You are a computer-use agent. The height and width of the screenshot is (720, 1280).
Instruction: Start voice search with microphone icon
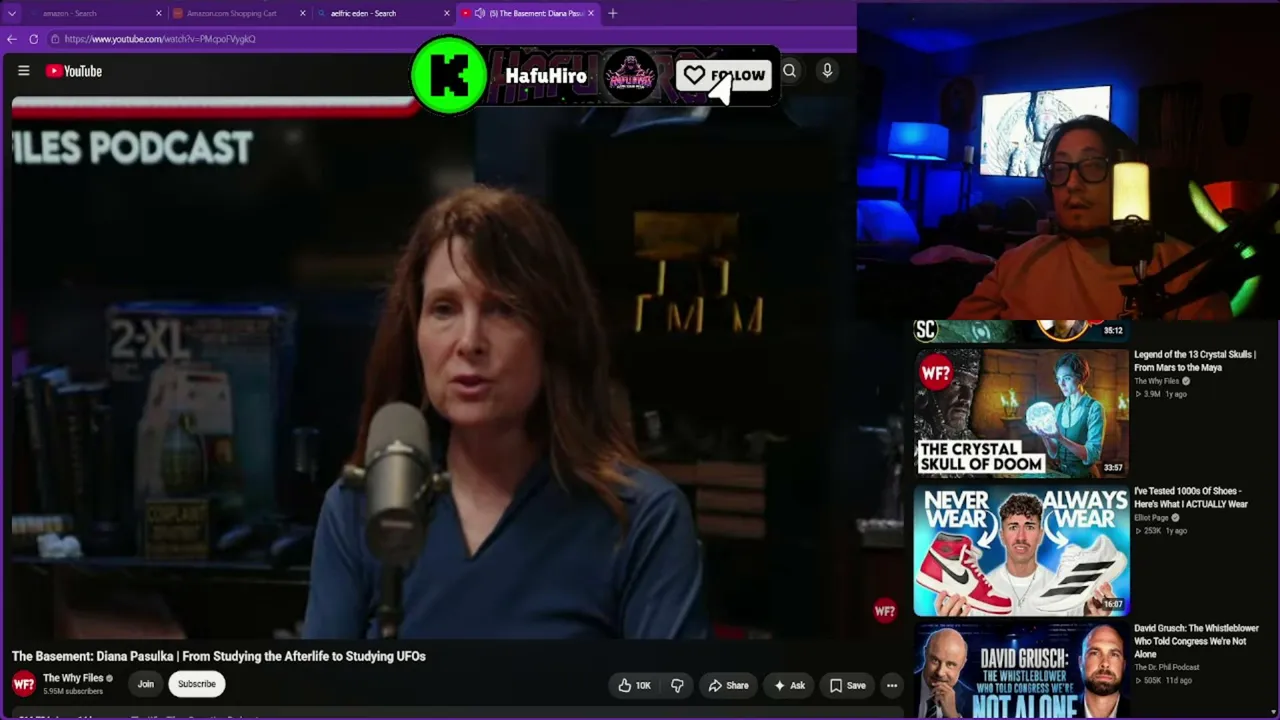tap(827, 71)
